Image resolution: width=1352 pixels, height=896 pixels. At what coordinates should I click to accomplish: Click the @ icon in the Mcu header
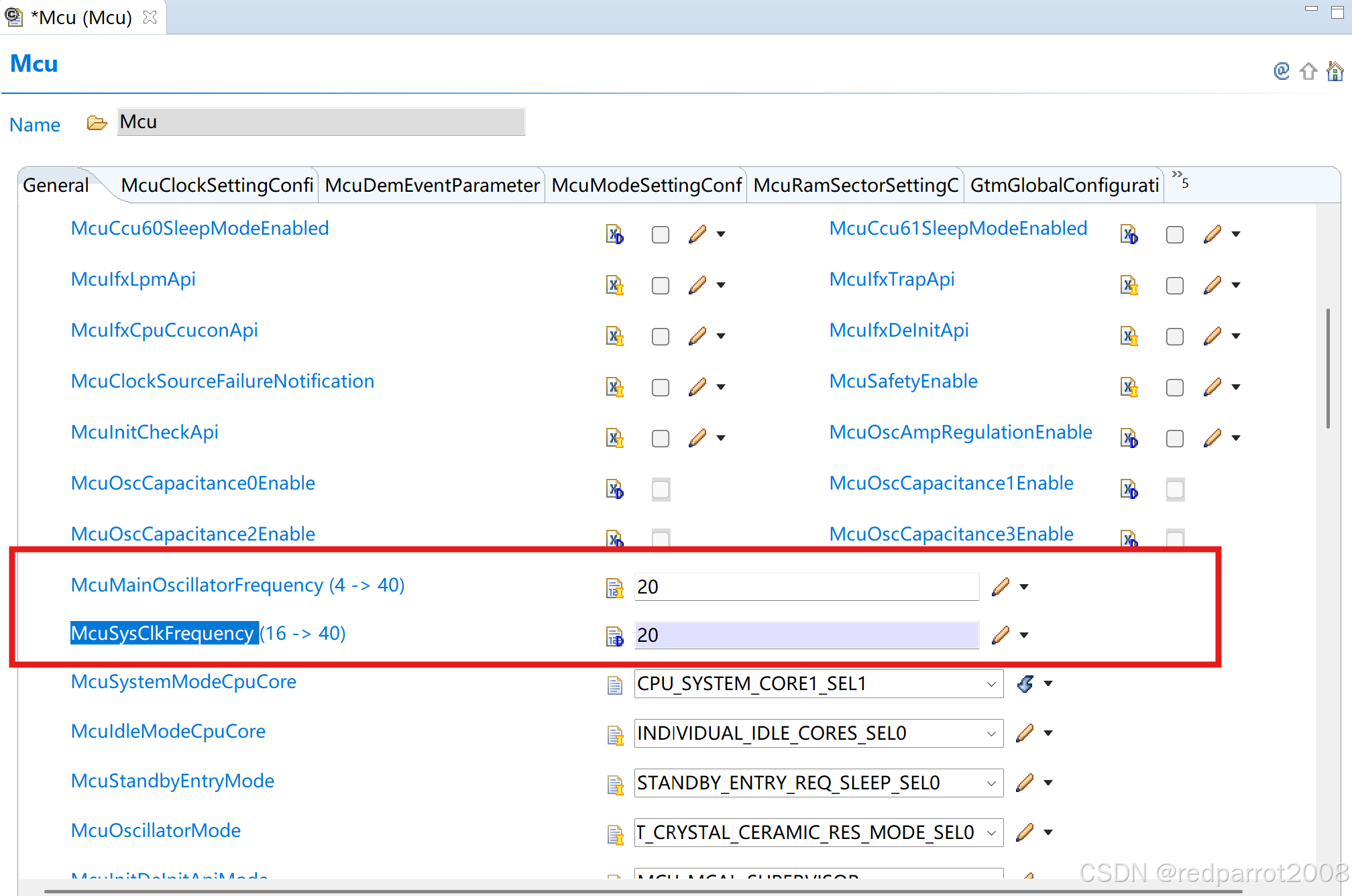(x=1281, y=71)
